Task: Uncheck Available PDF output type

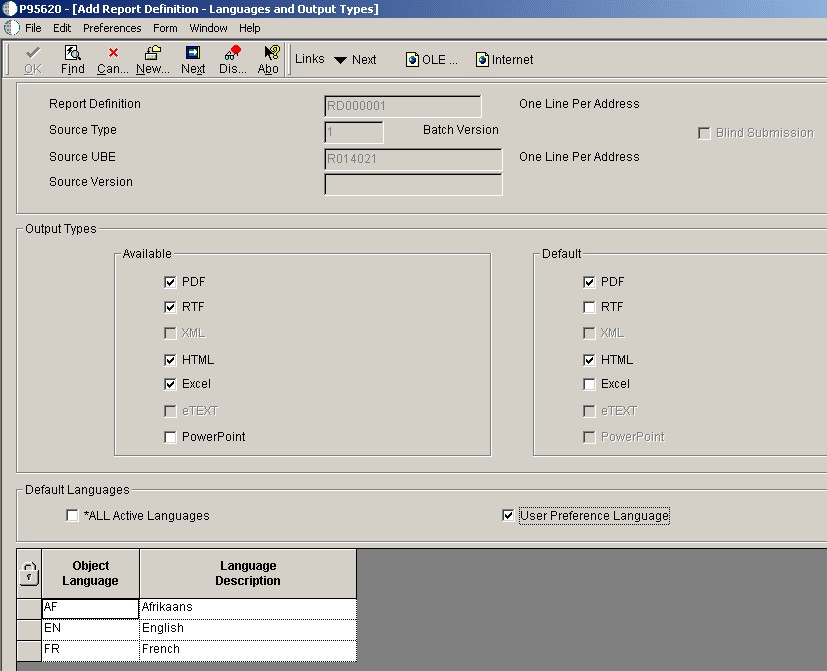Action: click(x=170, y=282)
